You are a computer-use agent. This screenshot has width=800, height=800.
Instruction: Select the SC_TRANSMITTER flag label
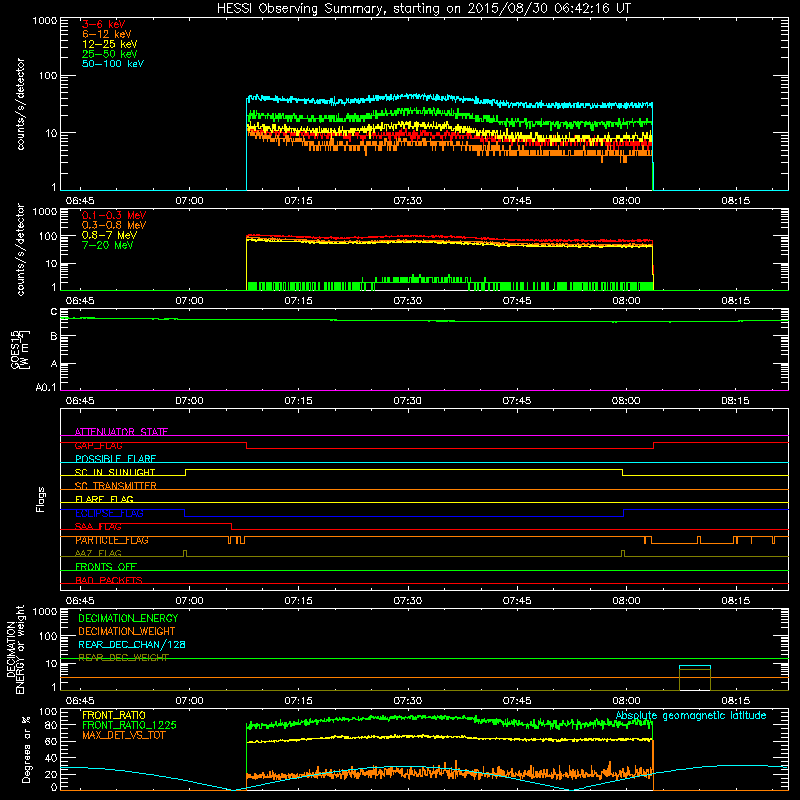click(x=116, y=486)
